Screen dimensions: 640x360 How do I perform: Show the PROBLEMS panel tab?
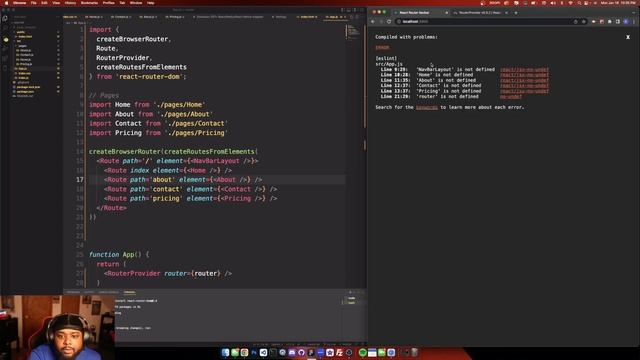pos(73,292)
